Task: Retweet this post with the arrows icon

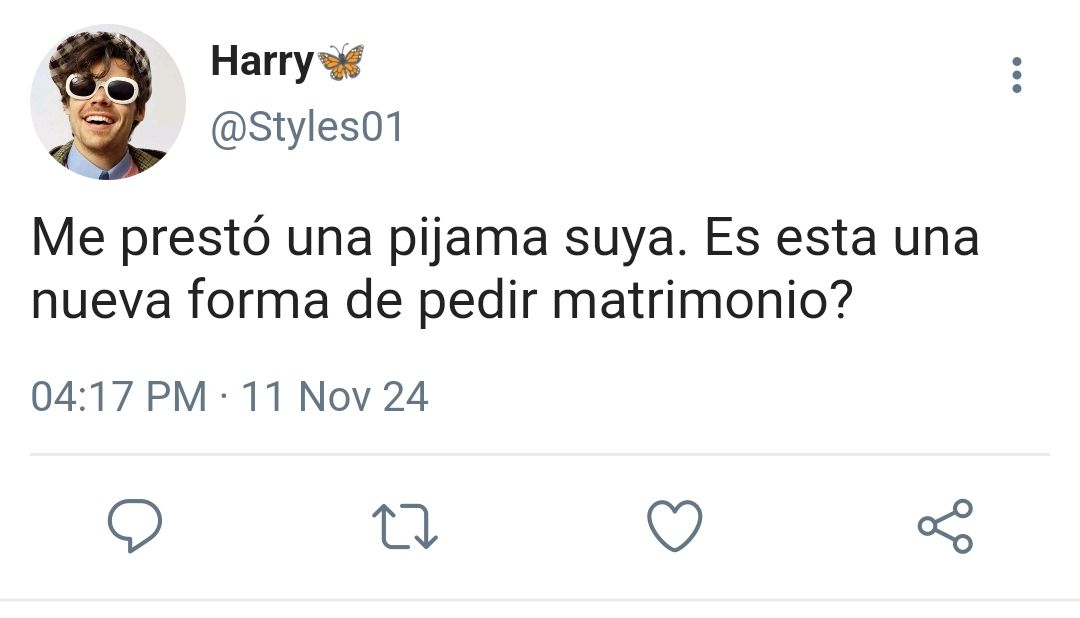Action: tap(404, 526)
